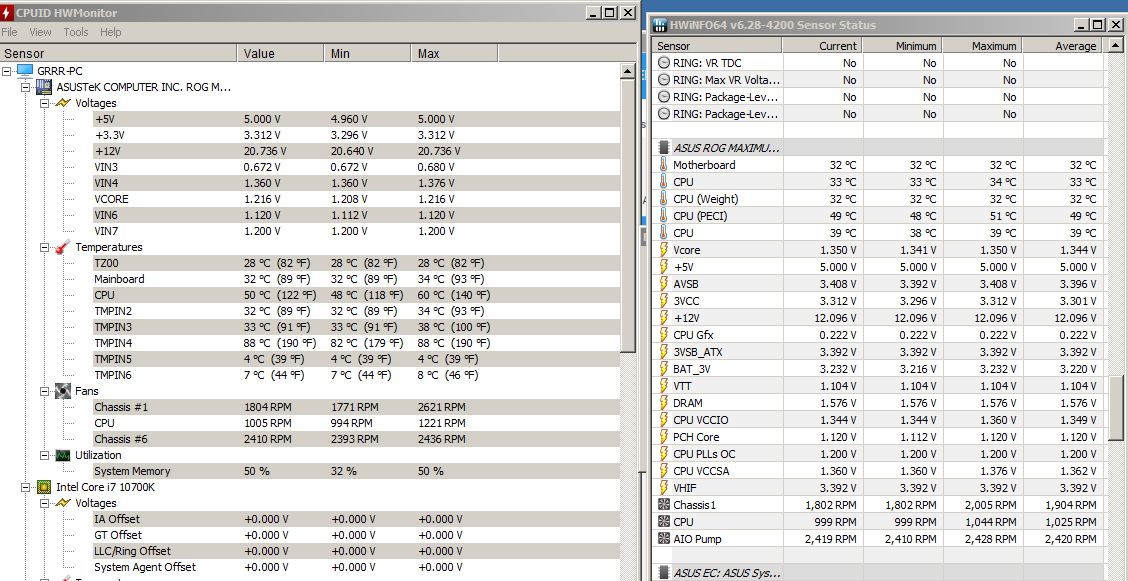Select the CPU PLLs OC row in HWiNFO64

[x=878, y=454]
